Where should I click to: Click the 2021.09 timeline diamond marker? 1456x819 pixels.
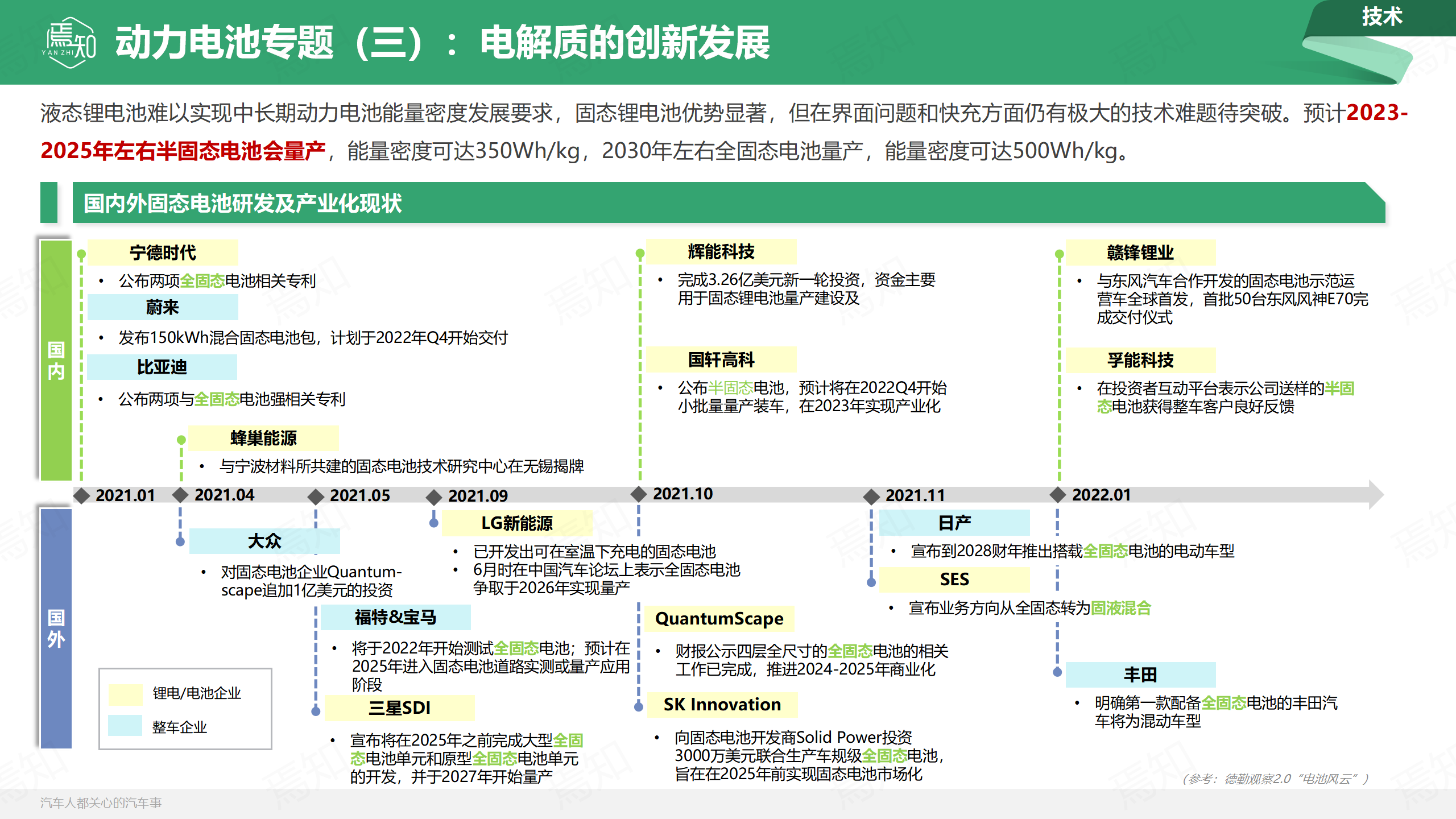[434, 497]
